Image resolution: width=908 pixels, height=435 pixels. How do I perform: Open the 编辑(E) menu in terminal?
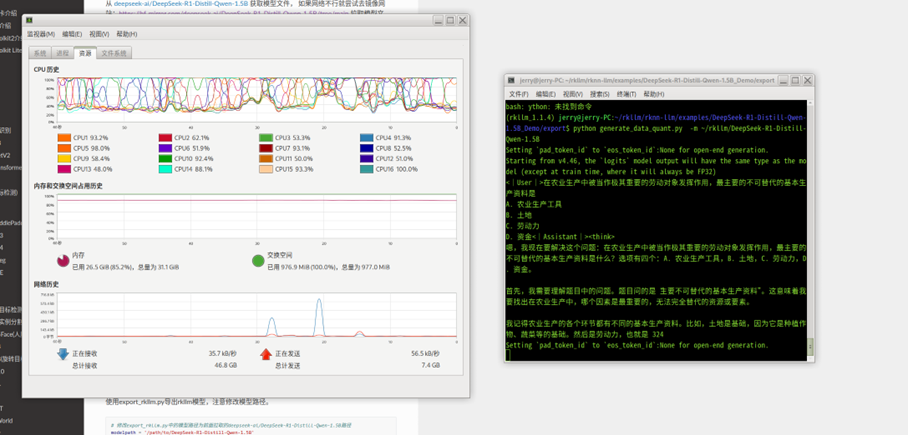[x=545, y=94]
